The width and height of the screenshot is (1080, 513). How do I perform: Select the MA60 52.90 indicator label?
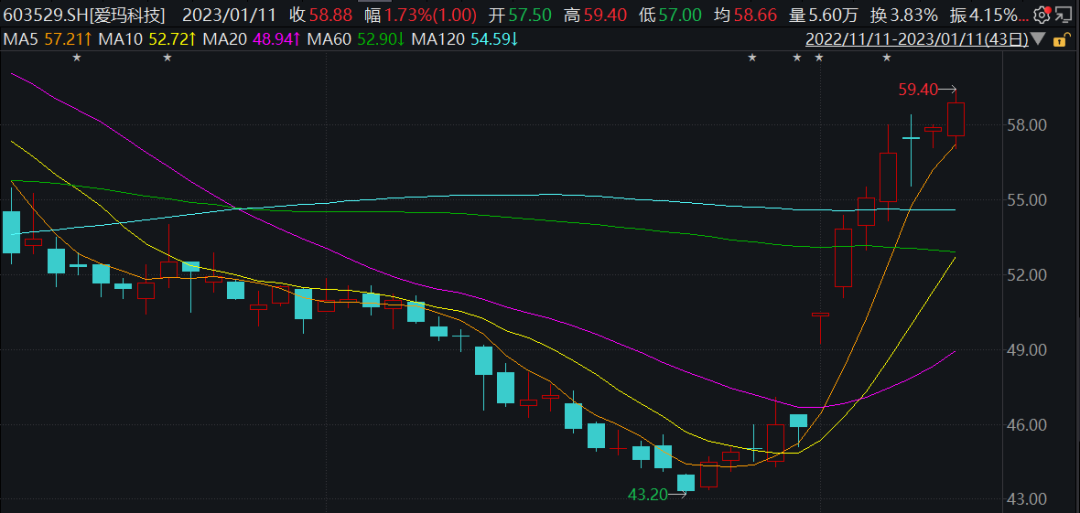click(x=355, y=40)
